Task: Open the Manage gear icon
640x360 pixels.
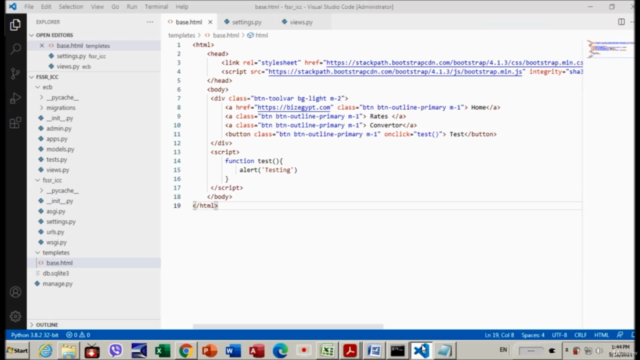Action: 15,316
